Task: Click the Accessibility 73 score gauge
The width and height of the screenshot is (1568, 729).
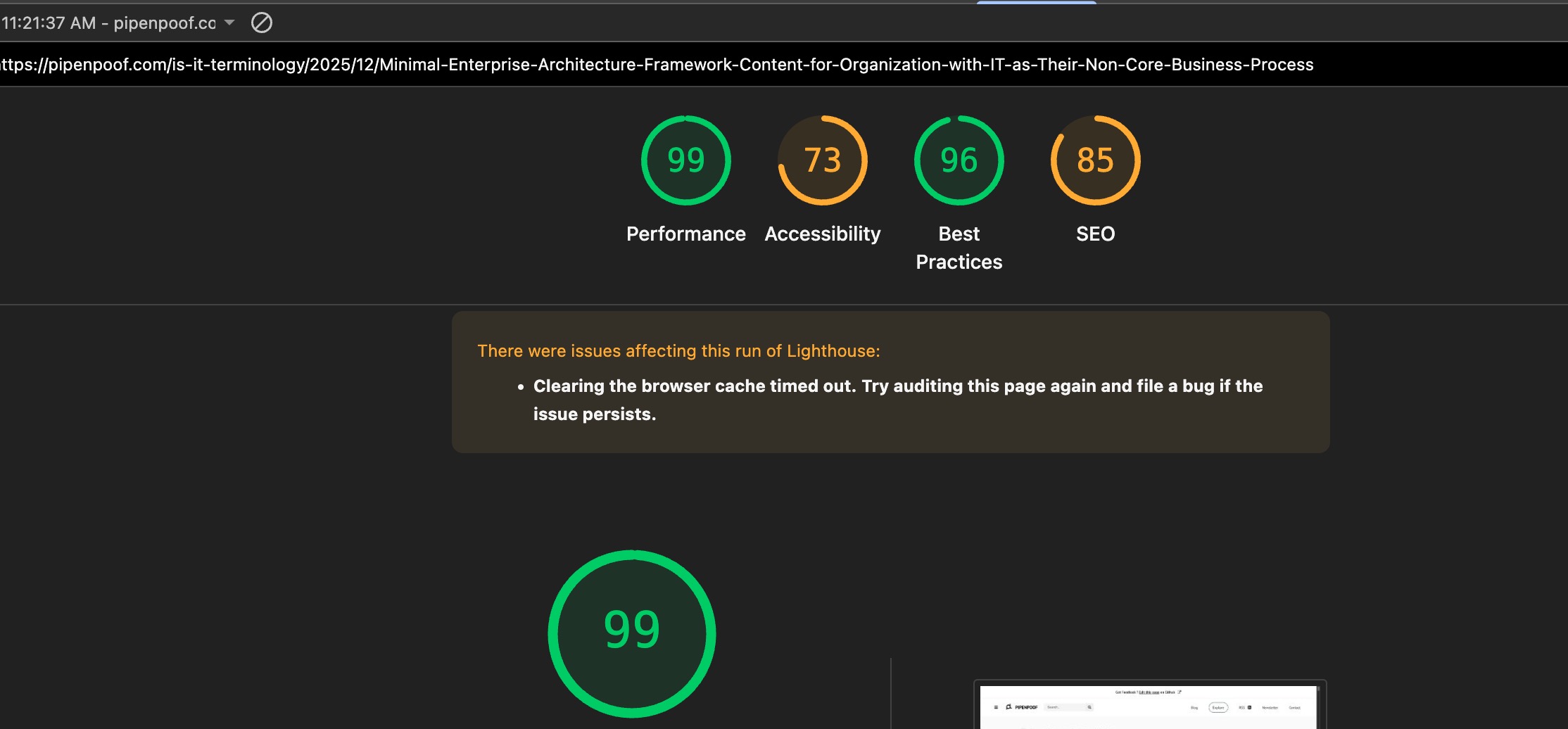Action: [822, 160]
